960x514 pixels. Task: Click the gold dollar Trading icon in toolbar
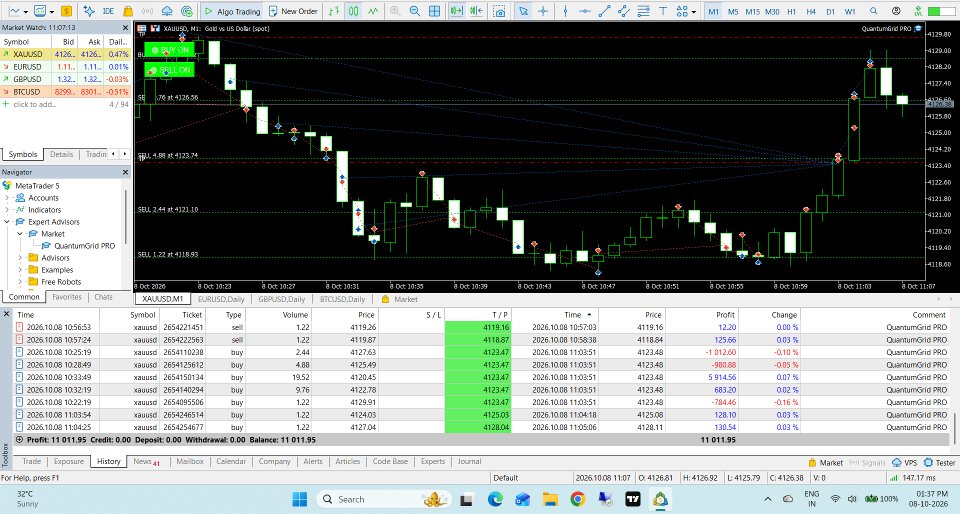tap(66, 11)
